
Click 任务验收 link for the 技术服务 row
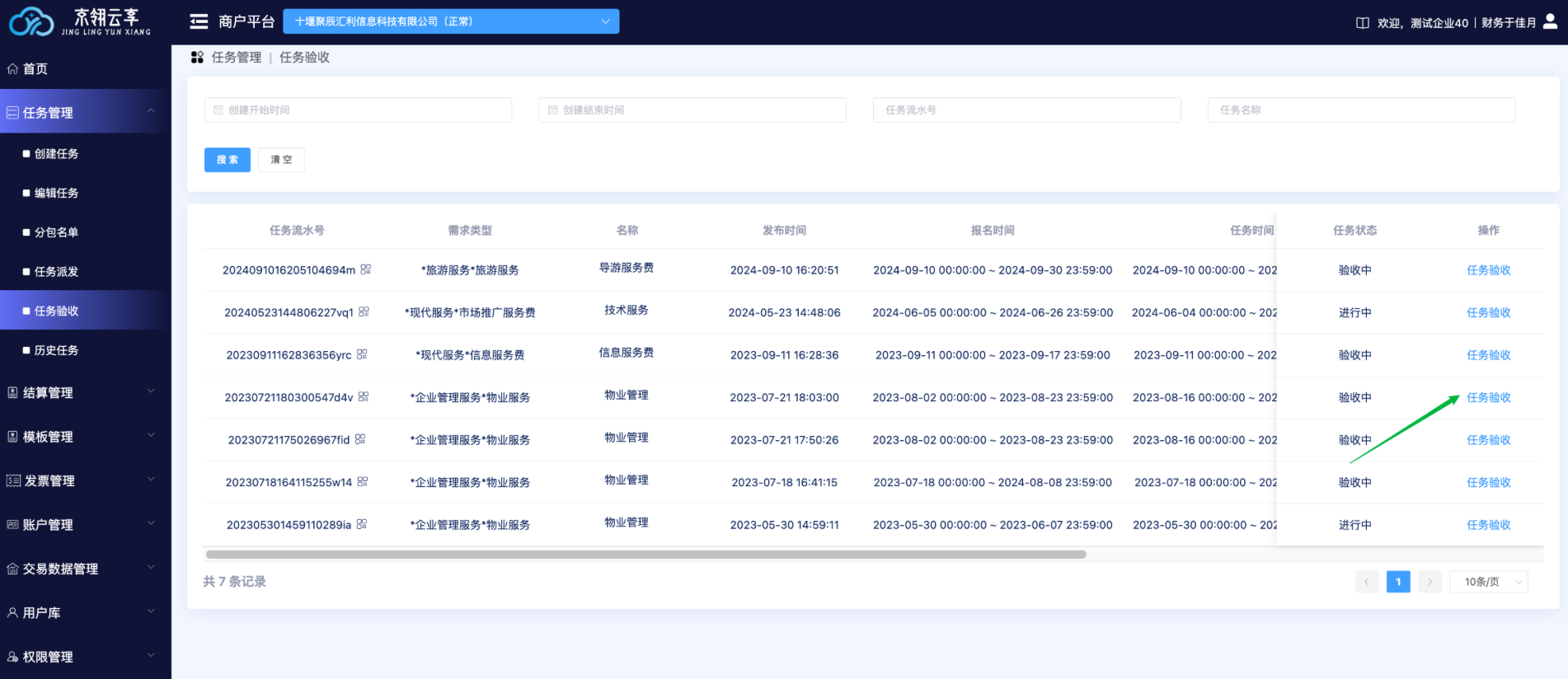click(x=1488, y=312)
